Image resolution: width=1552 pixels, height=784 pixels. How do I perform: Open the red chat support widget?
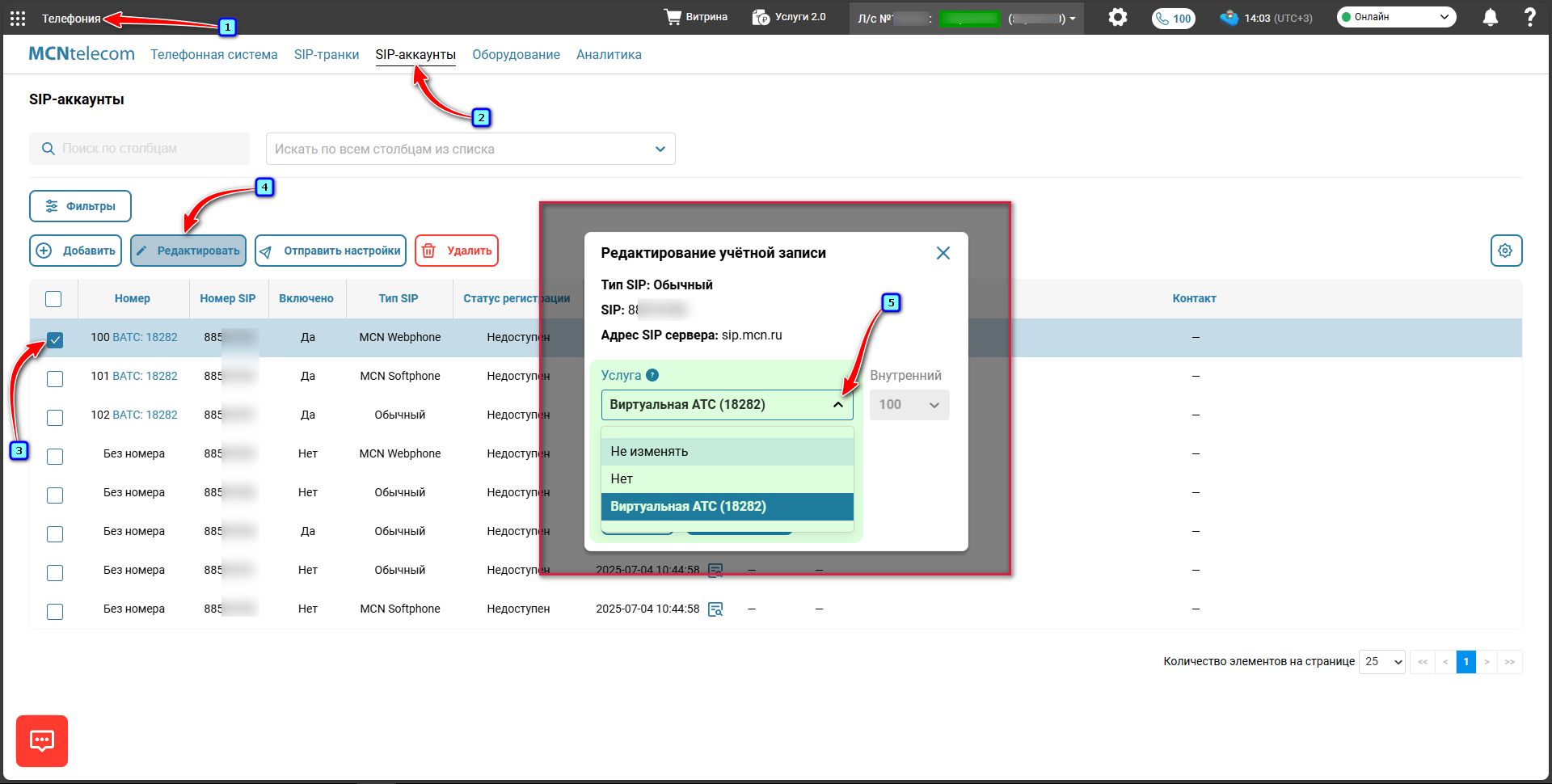(42, 740)
